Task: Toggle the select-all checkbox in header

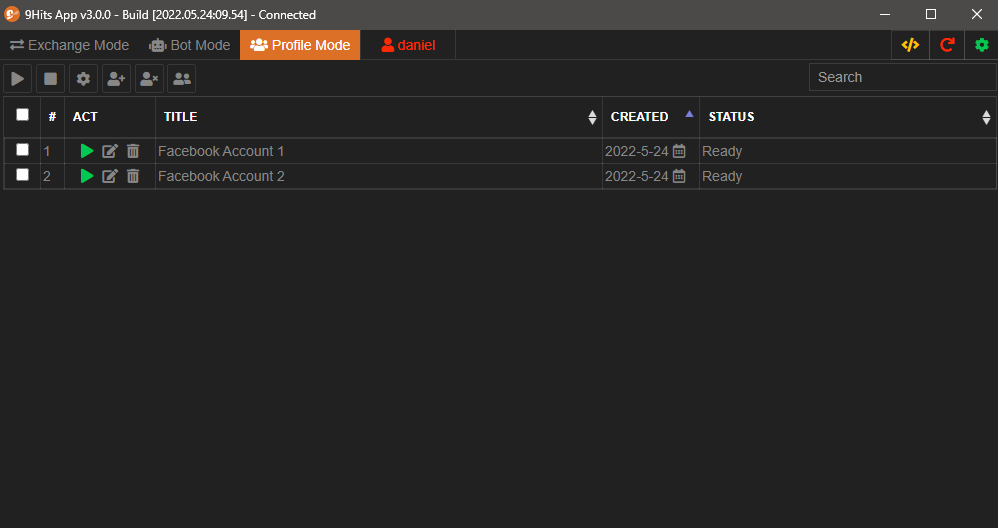Action: (x=22, y=115)
